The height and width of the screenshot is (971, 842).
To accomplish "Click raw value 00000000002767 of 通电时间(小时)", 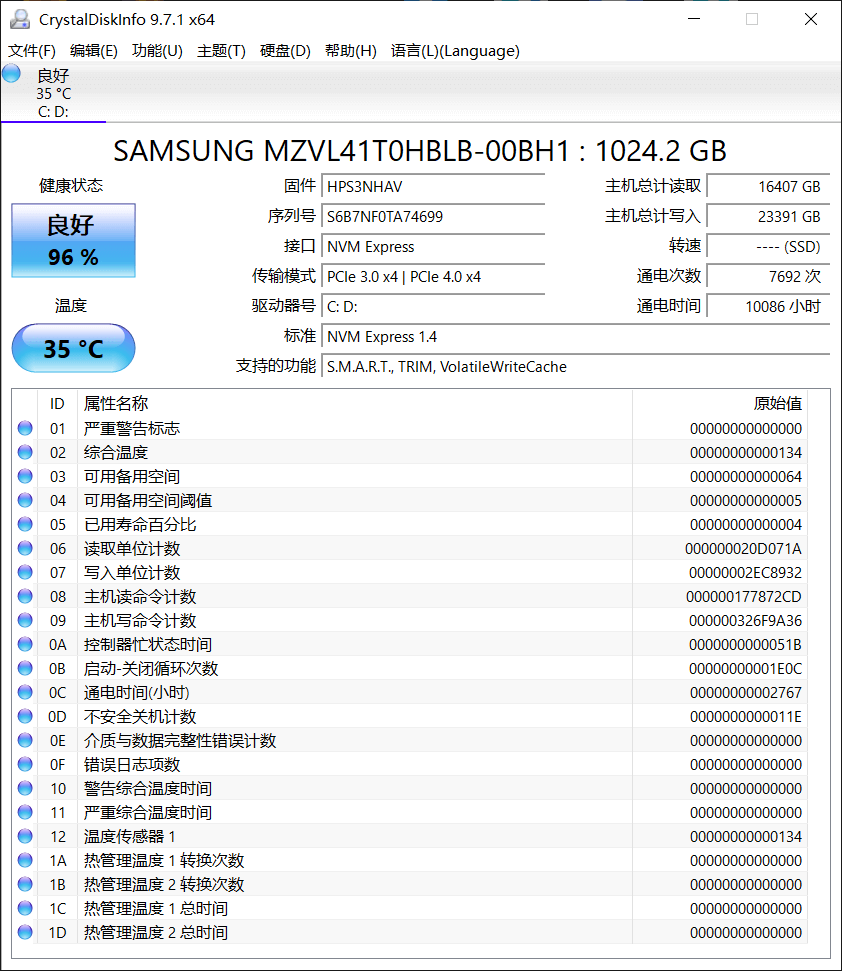I will (x=746, y=693).
